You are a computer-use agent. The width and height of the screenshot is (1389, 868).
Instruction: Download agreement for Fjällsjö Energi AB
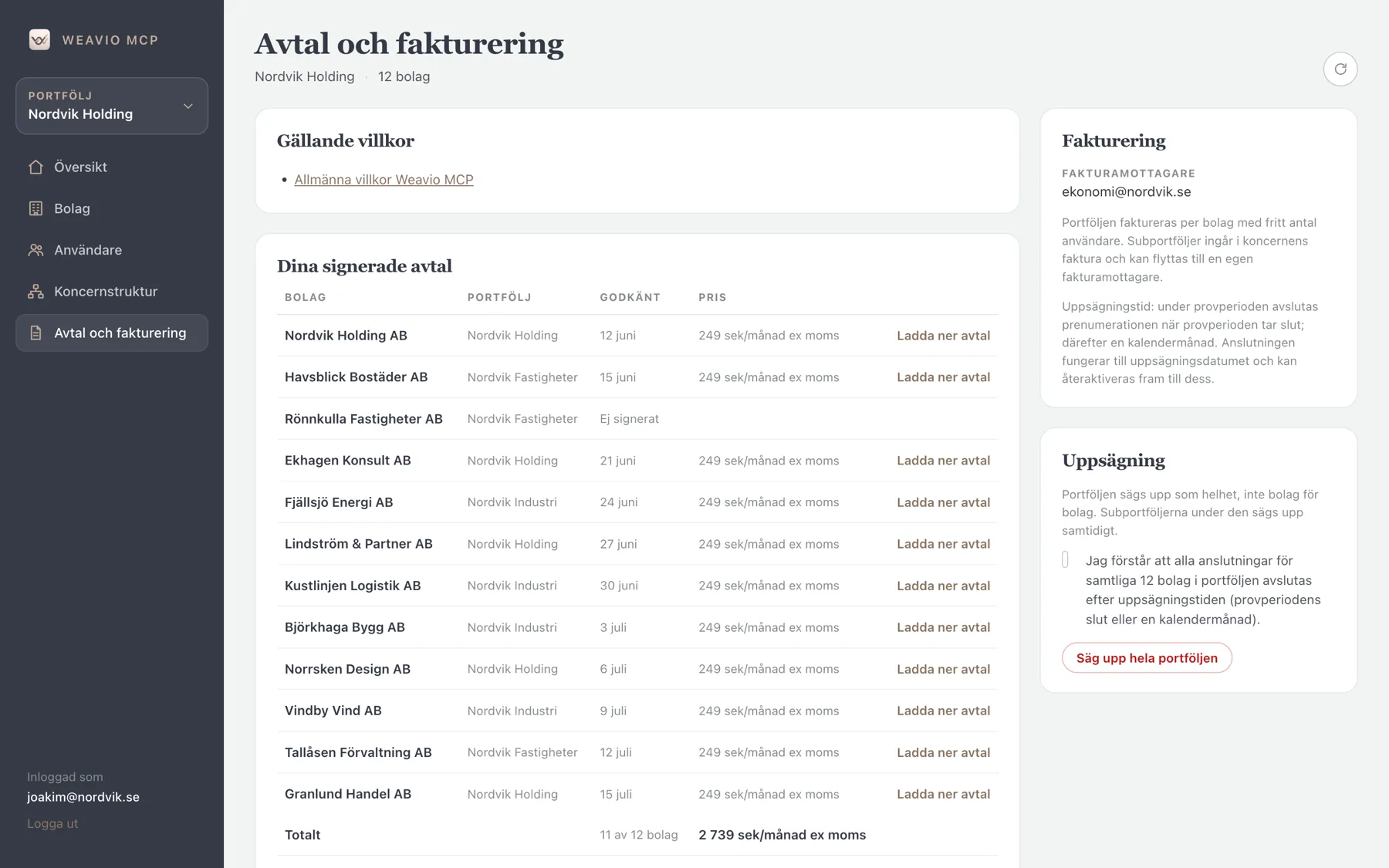click(x=943, y=502)
